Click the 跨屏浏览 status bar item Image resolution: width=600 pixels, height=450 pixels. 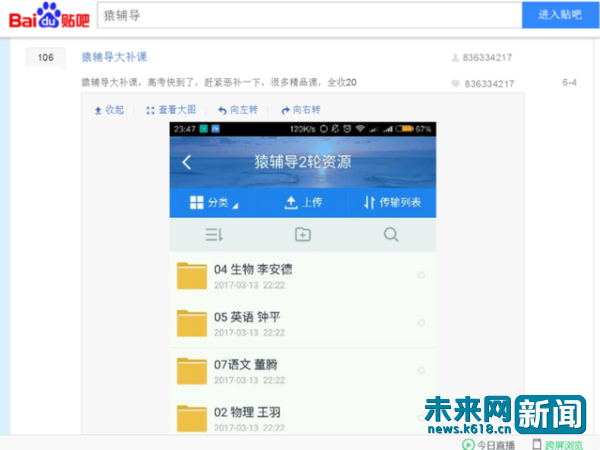pyautogui.click(x=558, y=445)
